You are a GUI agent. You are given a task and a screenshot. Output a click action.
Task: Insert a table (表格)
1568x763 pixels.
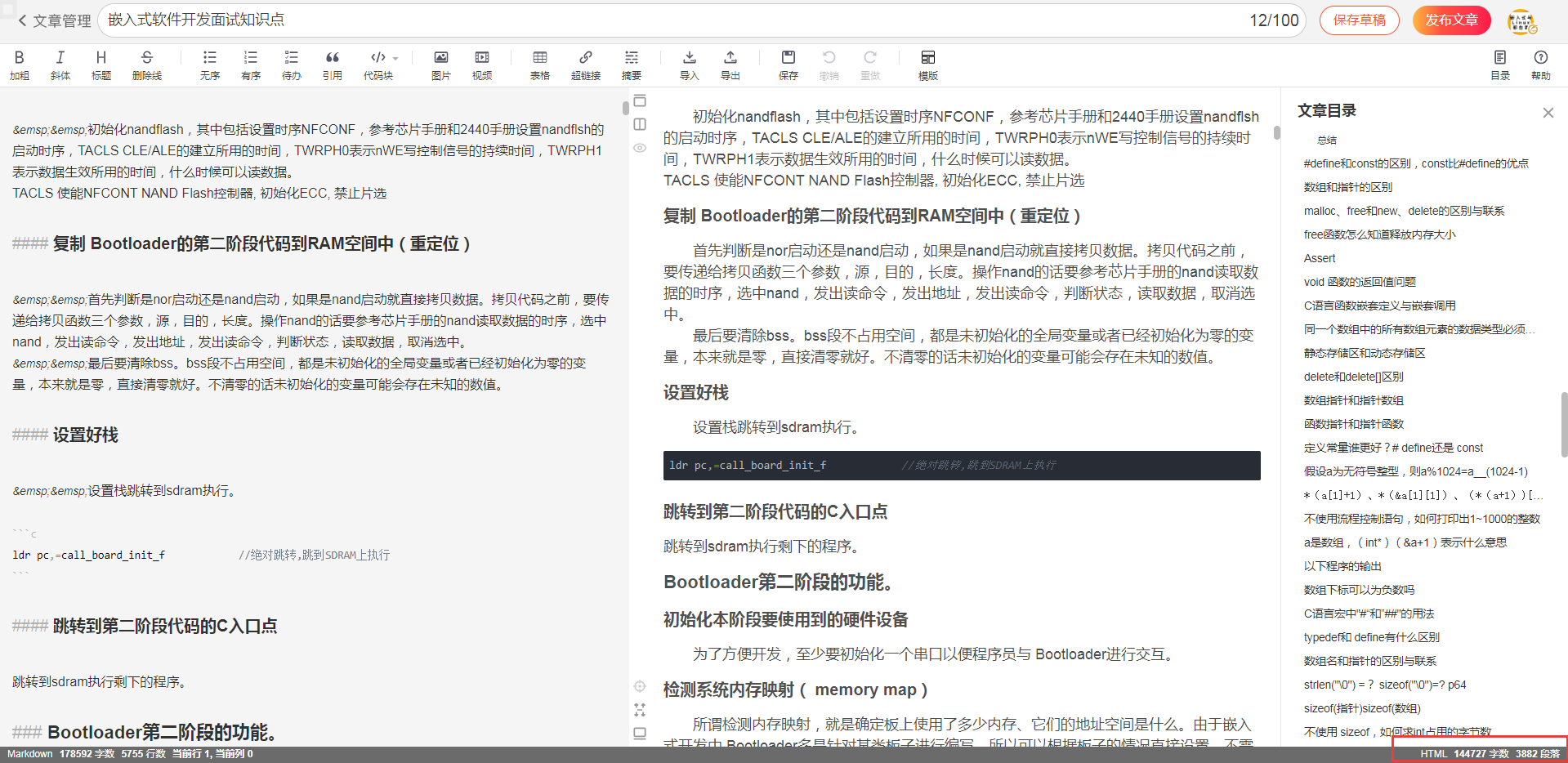pyautogui.click(x=540, y=65)
